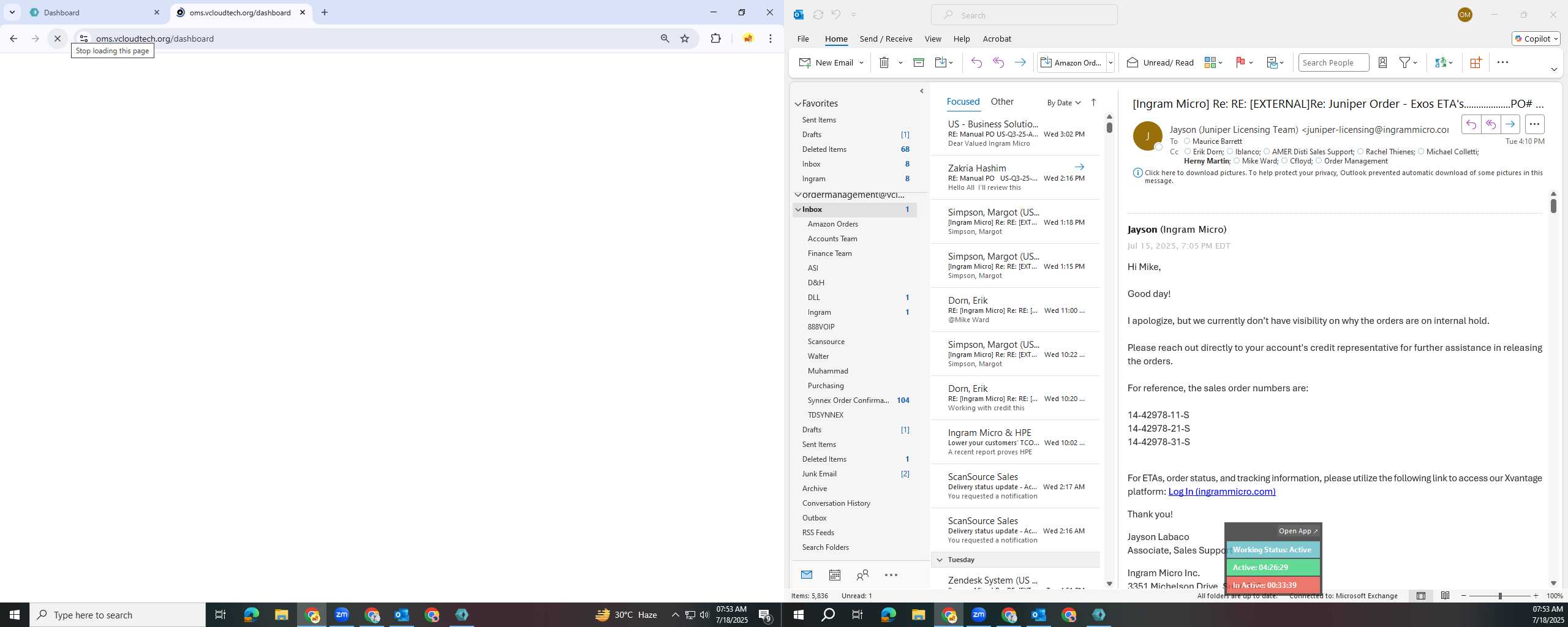1568x627 pixels.
Task: Click the Copilot button
Action: click(1536, 39)
